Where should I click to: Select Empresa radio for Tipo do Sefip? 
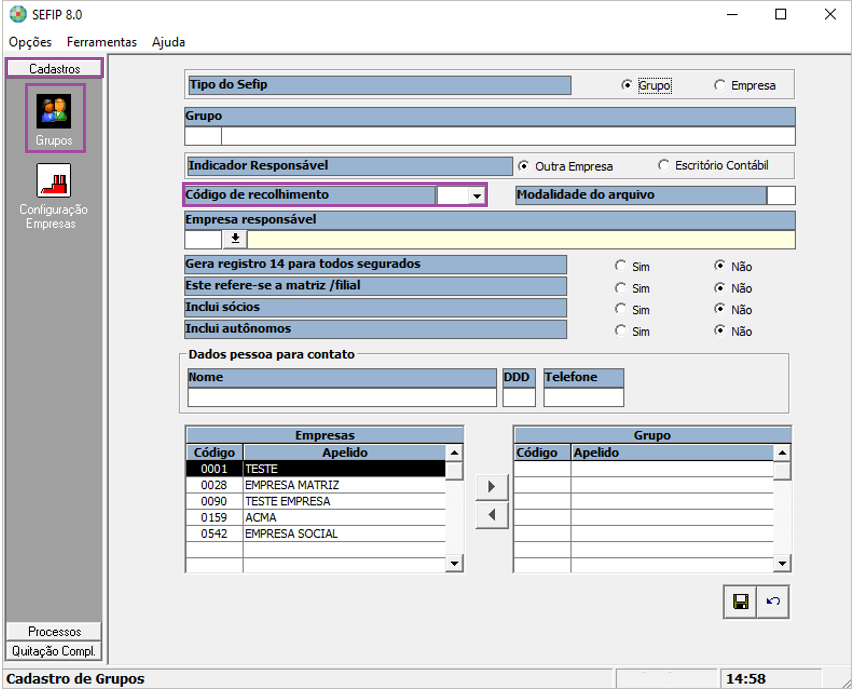pyautogui.click(x=720, y=86)
